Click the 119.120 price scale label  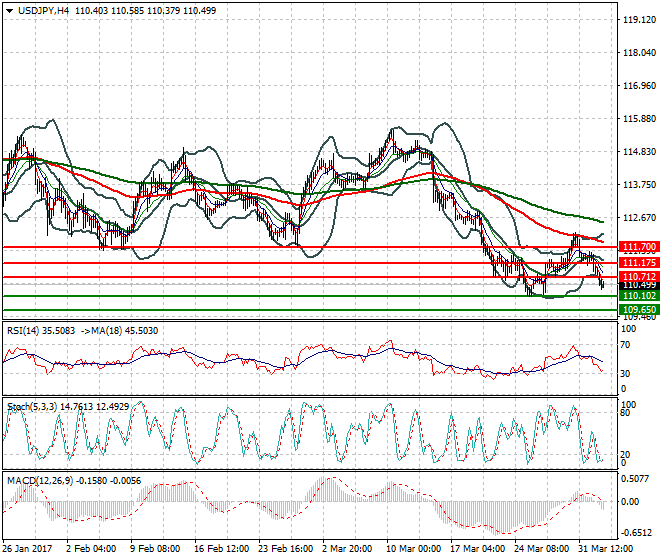tap(638, 20)
